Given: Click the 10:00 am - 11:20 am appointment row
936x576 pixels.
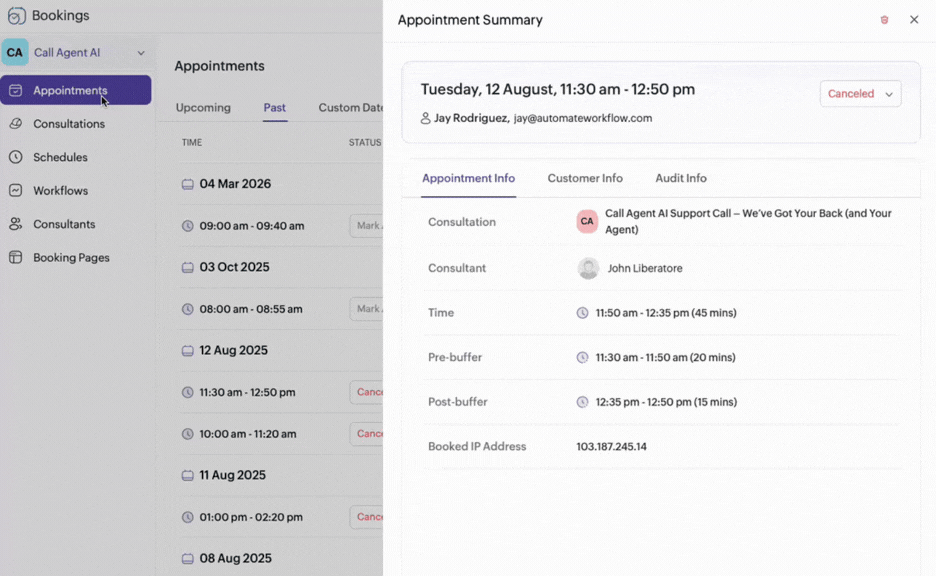Looking at the screenshot, I should click(x=248, y=434).
